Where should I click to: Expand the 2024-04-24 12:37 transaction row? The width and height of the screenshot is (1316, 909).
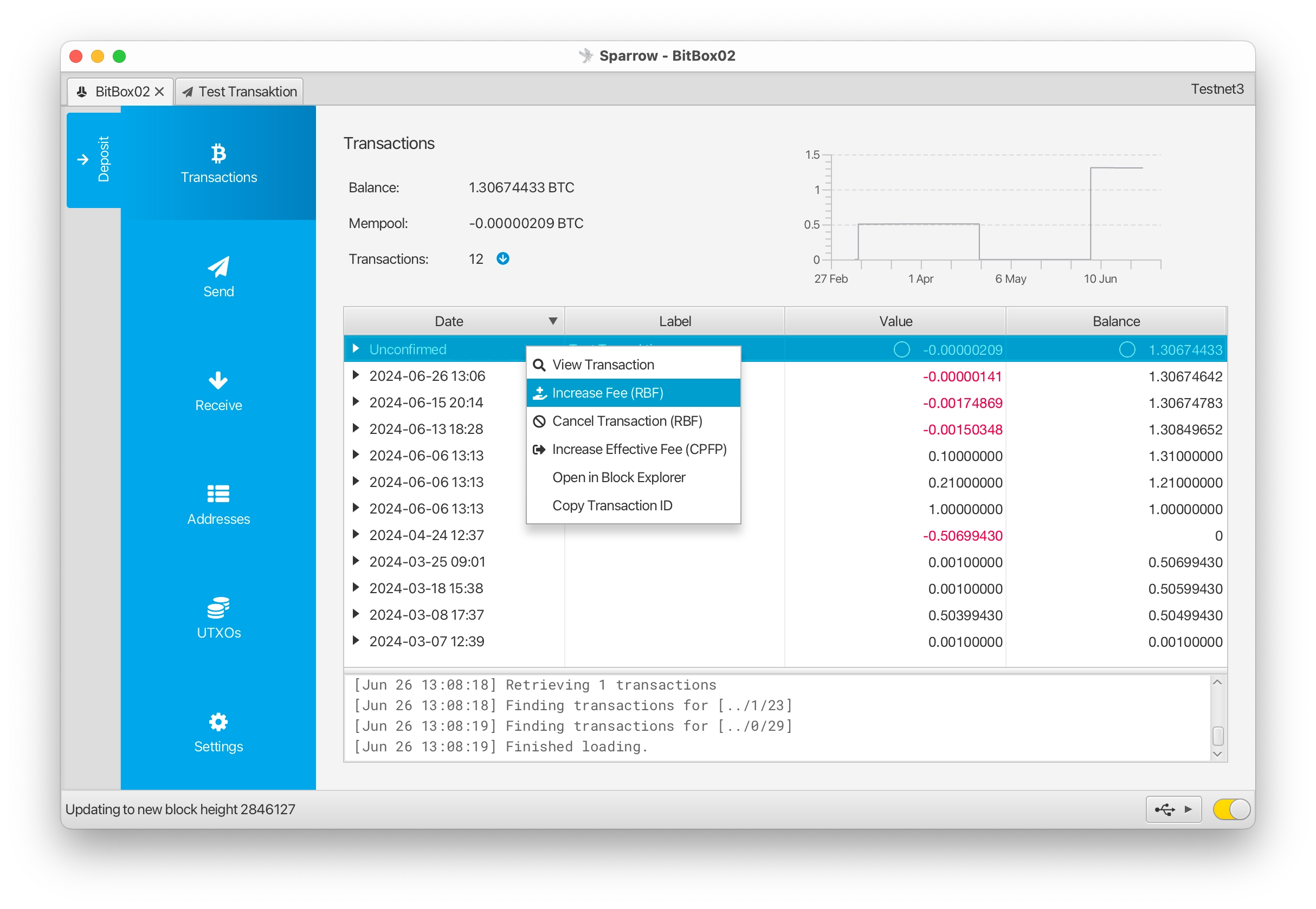pyautogui.click(x=356, y=534)
